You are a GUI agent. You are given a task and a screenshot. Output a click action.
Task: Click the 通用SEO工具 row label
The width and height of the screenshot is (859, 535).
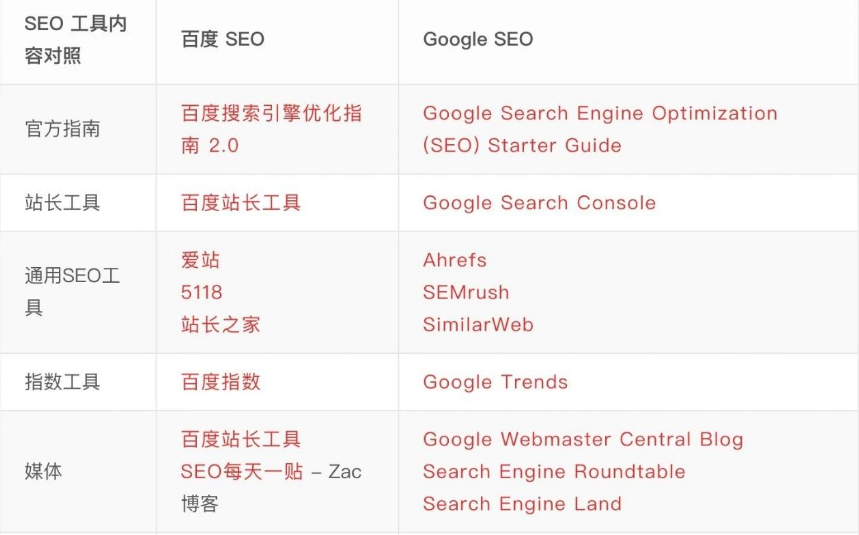click(x=72, y=292)
